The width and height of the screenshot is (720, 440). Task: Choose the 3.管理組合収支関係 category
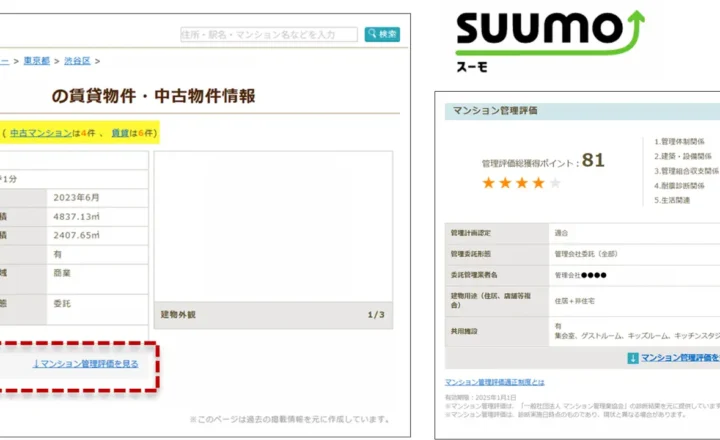pos(687,171)
